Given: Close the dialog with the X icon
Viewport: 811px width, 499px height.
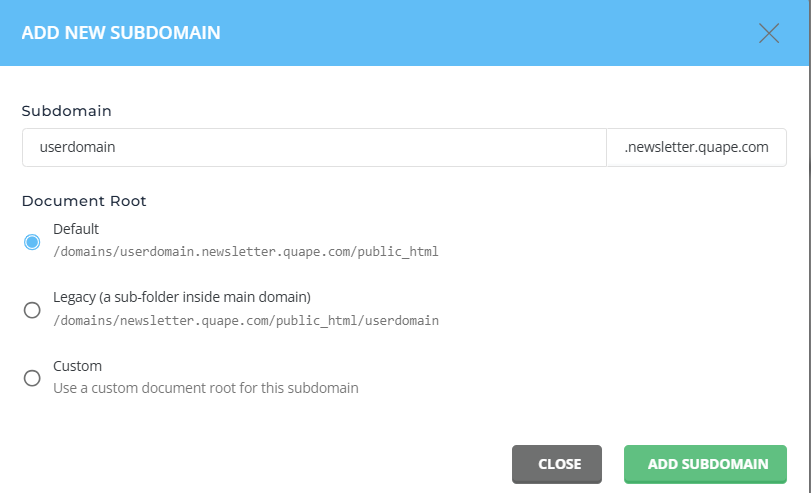Looking at the screenshot, I should point(769,33).
